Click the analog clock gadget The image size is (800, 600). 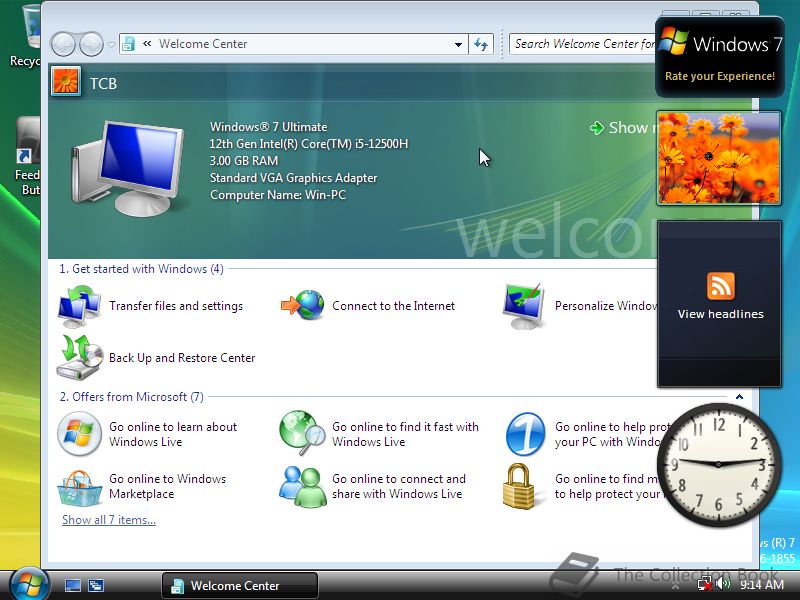click(x=719, y=464)
